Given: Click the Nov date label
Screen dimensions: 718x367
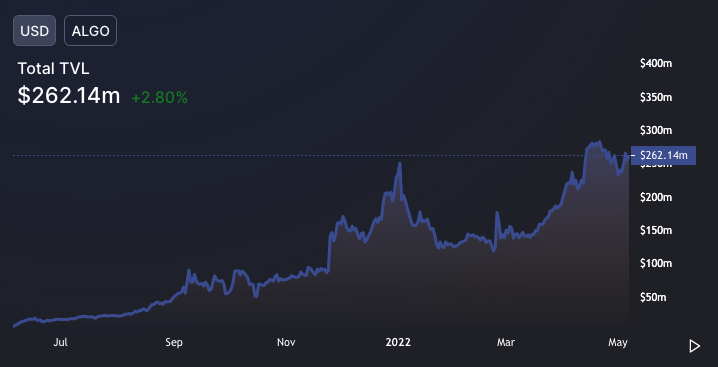Looking at the screenshot, I should click(x=286, y=342).
